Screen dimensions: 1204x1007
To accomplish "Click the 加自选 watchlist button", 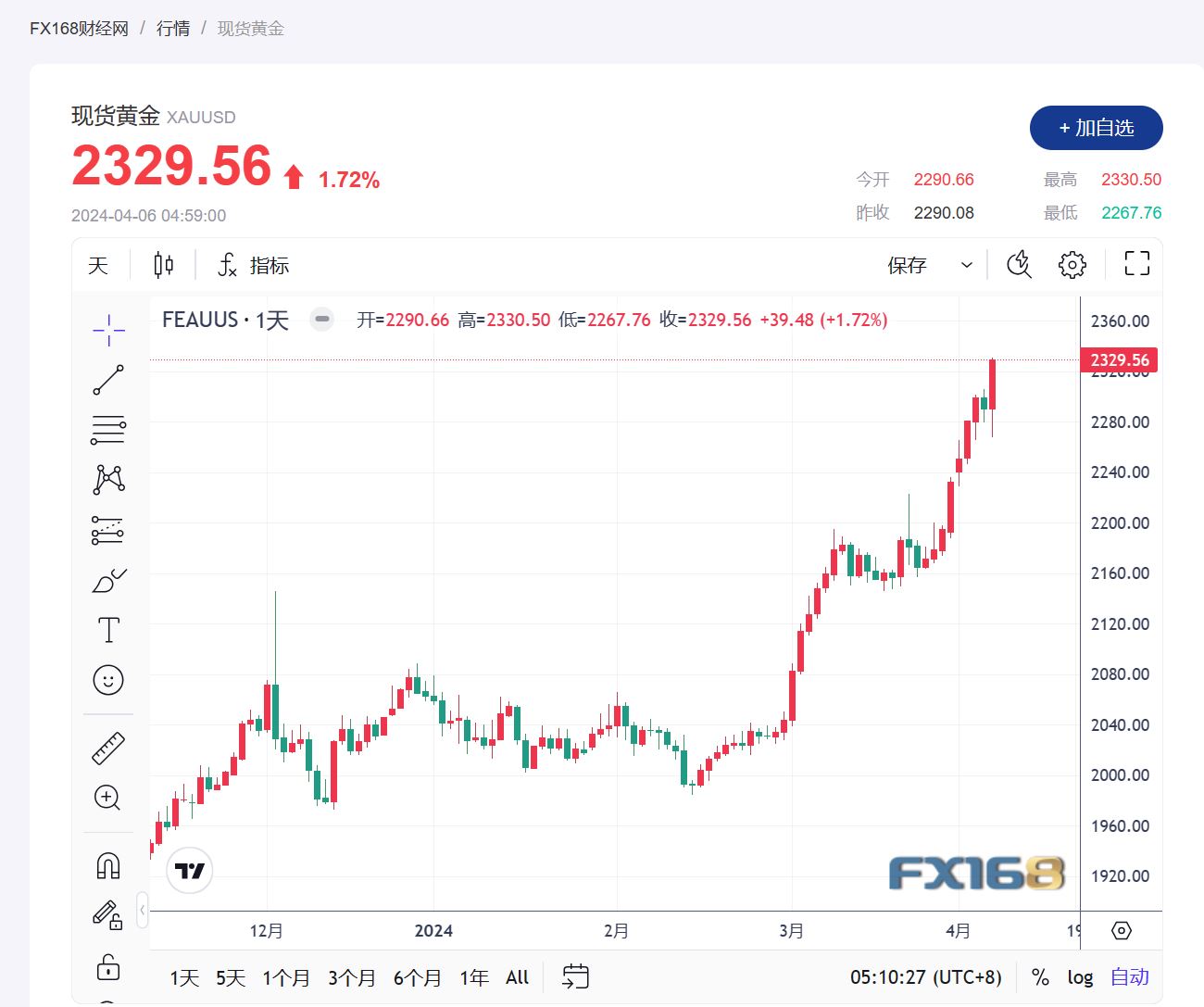I will coord(1097,128).
